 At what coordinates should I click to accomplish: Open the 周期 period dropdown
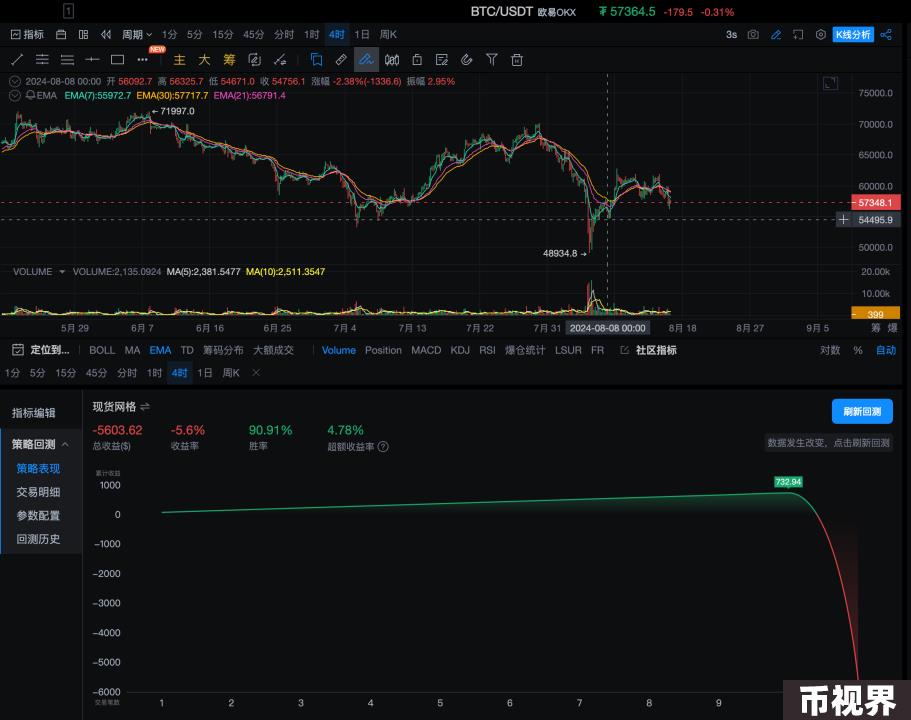(x=137, y=34)
